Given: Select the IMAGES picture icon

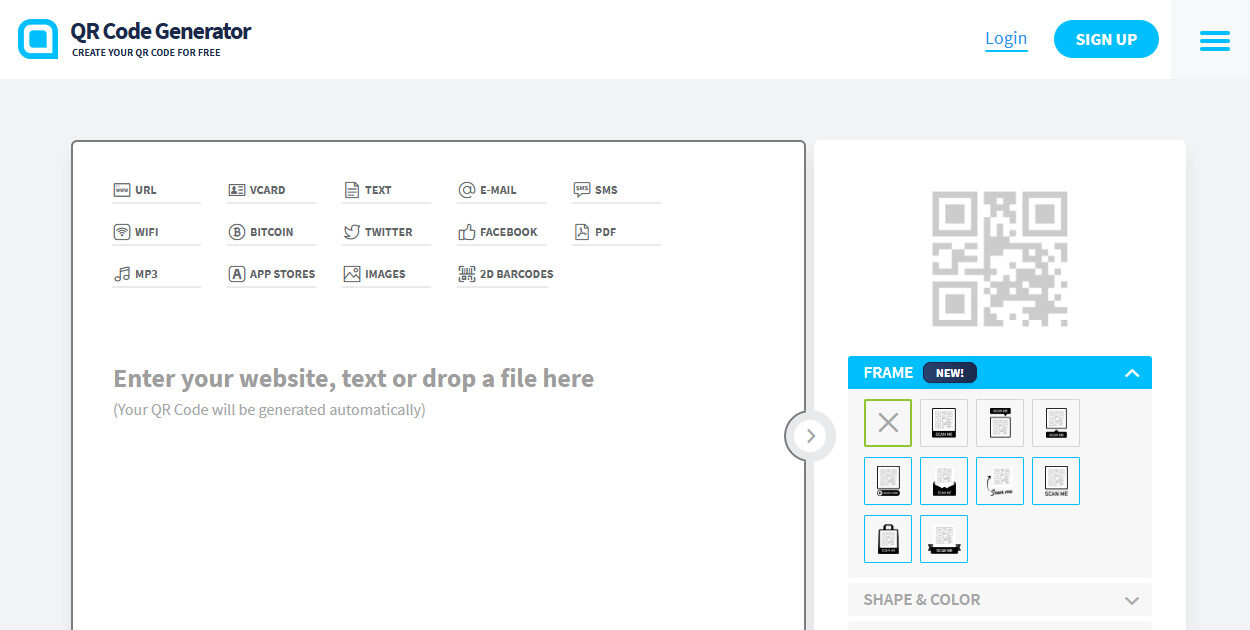Looking at the screenshot, I should (x=351, y=274).
